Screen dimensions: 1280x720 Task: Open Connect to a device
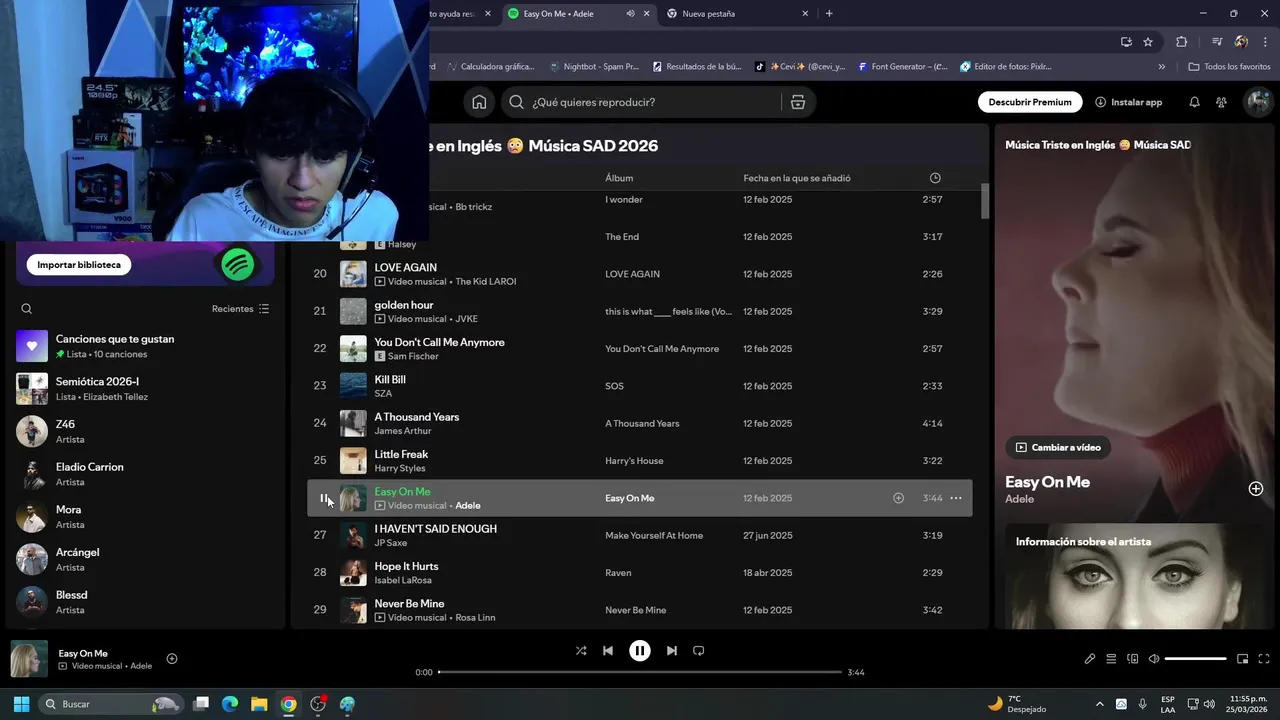tap(1133, 659)
